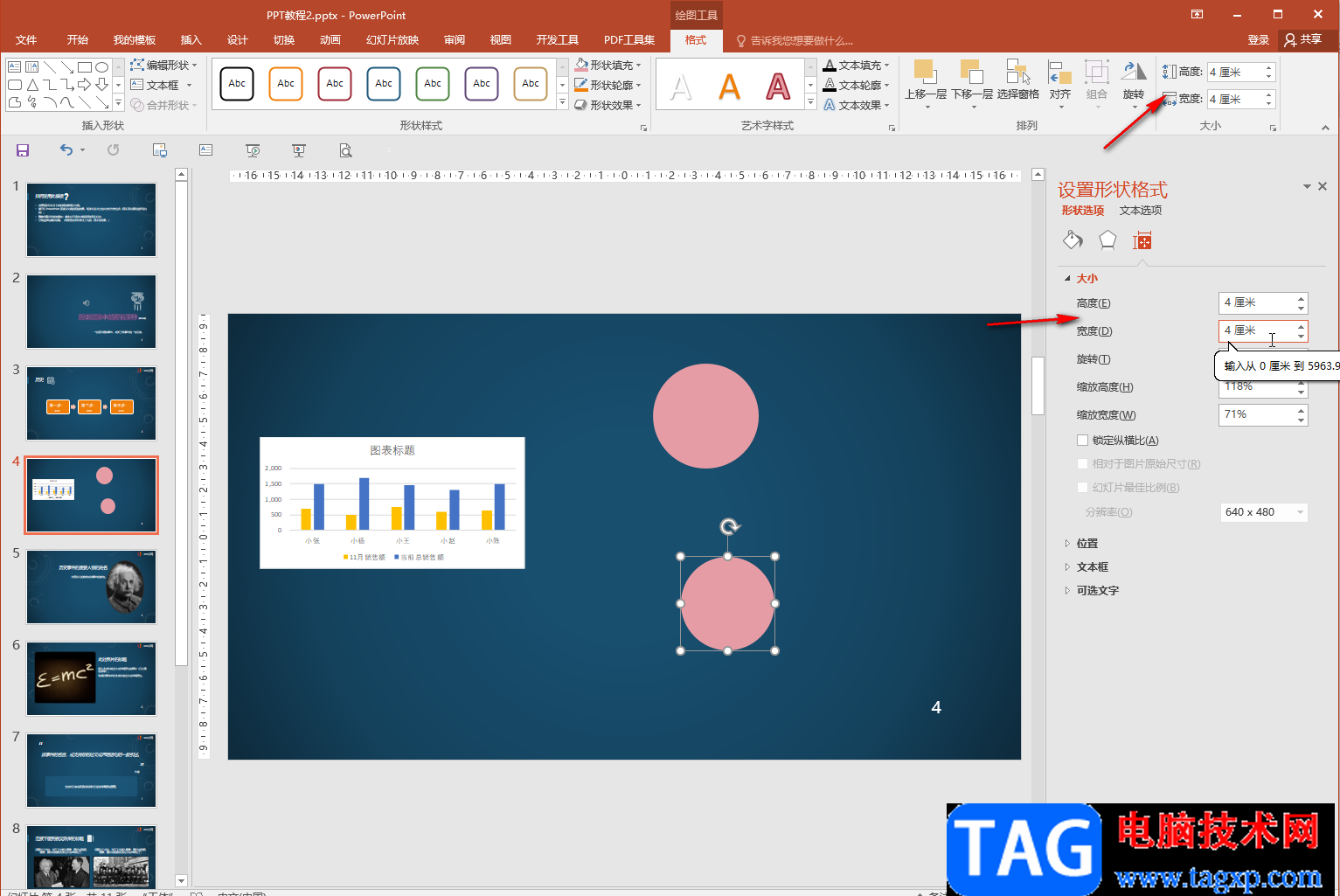
Task: Open Selection Pane (选择窗格)
Action: pos(1018,81)
